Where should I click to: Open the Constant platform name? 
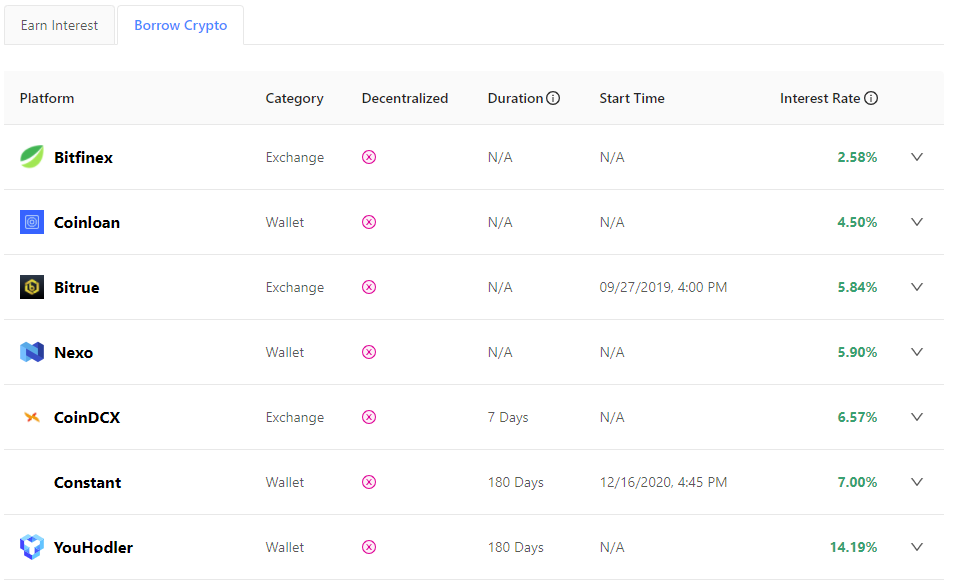coord(87,483)
